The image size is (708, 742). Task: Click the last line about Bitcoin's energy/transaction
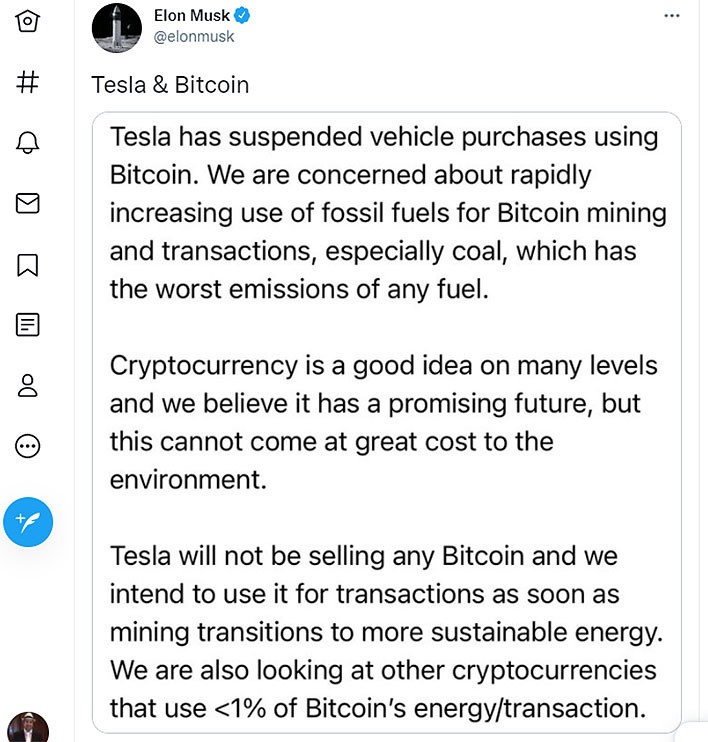coord(378,708)
